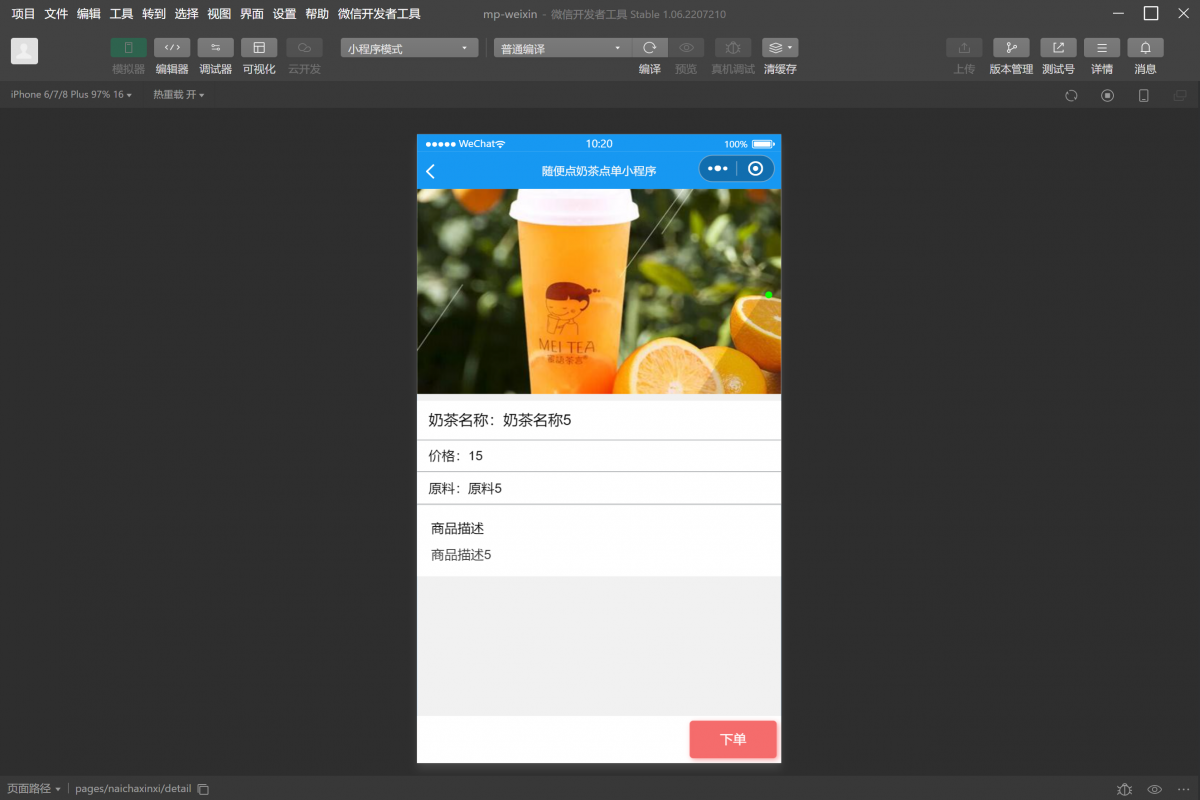Open iPhone 6/7/8 Plus device selector

(x=71, y=95)
